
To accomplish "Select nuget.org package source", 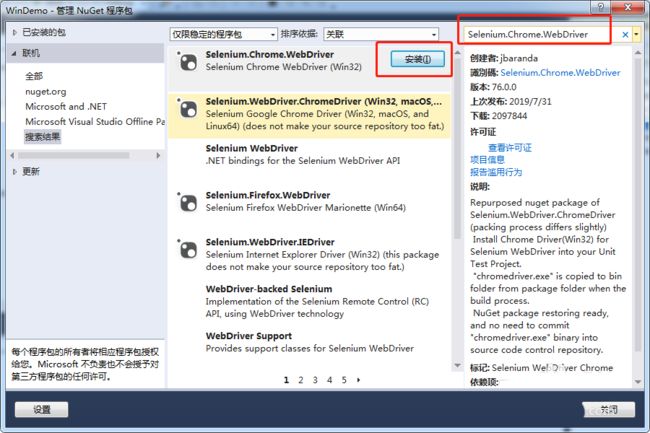I will pos(46,92).
